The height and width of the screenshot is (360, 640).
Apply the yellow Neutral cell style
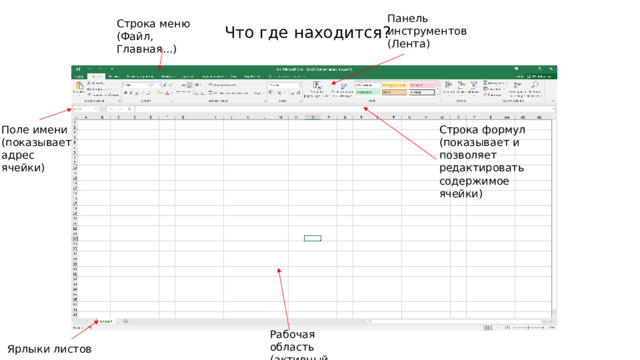pos(394,85)
